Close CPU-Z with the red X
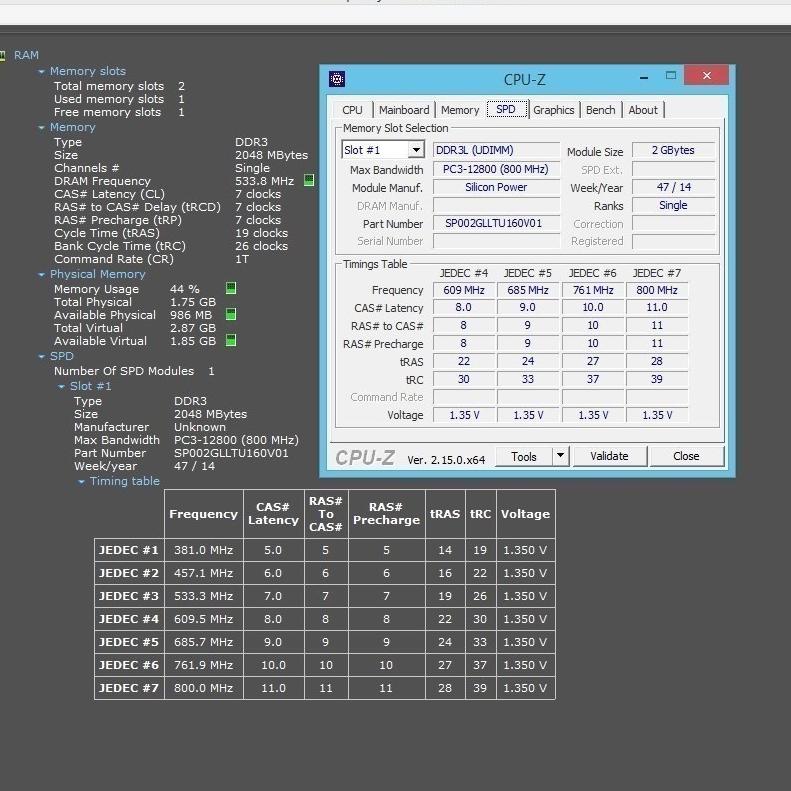The width and height of the screenshot is (791, 791). pyautogui.click(x=706, y=75)
